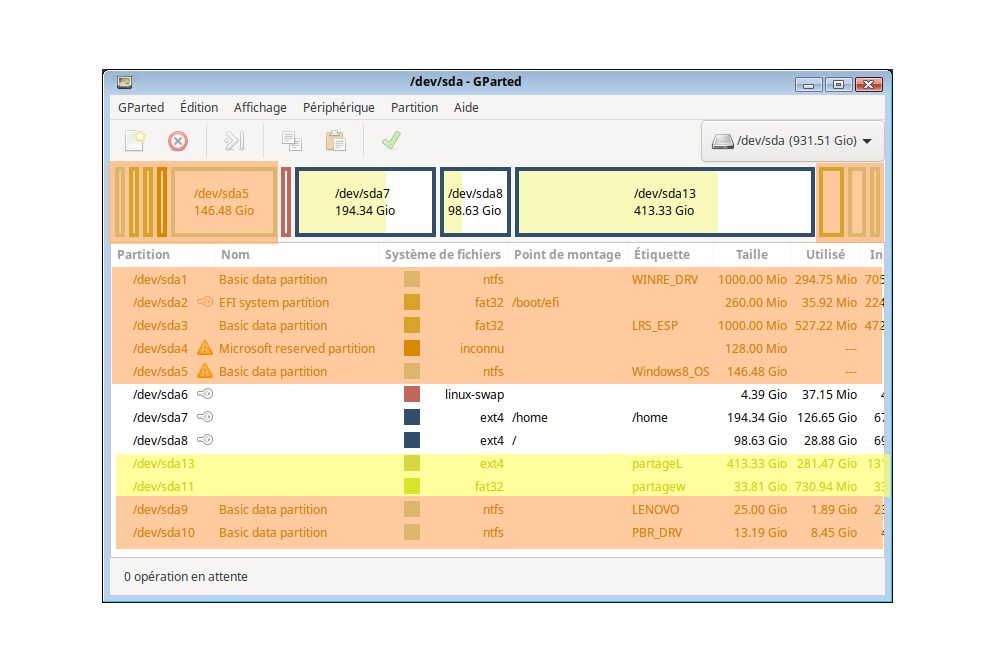
Task: Click the inconnu swatch on /dev/sda4 row
Action: pyautogui.click(x=412, y=348)
